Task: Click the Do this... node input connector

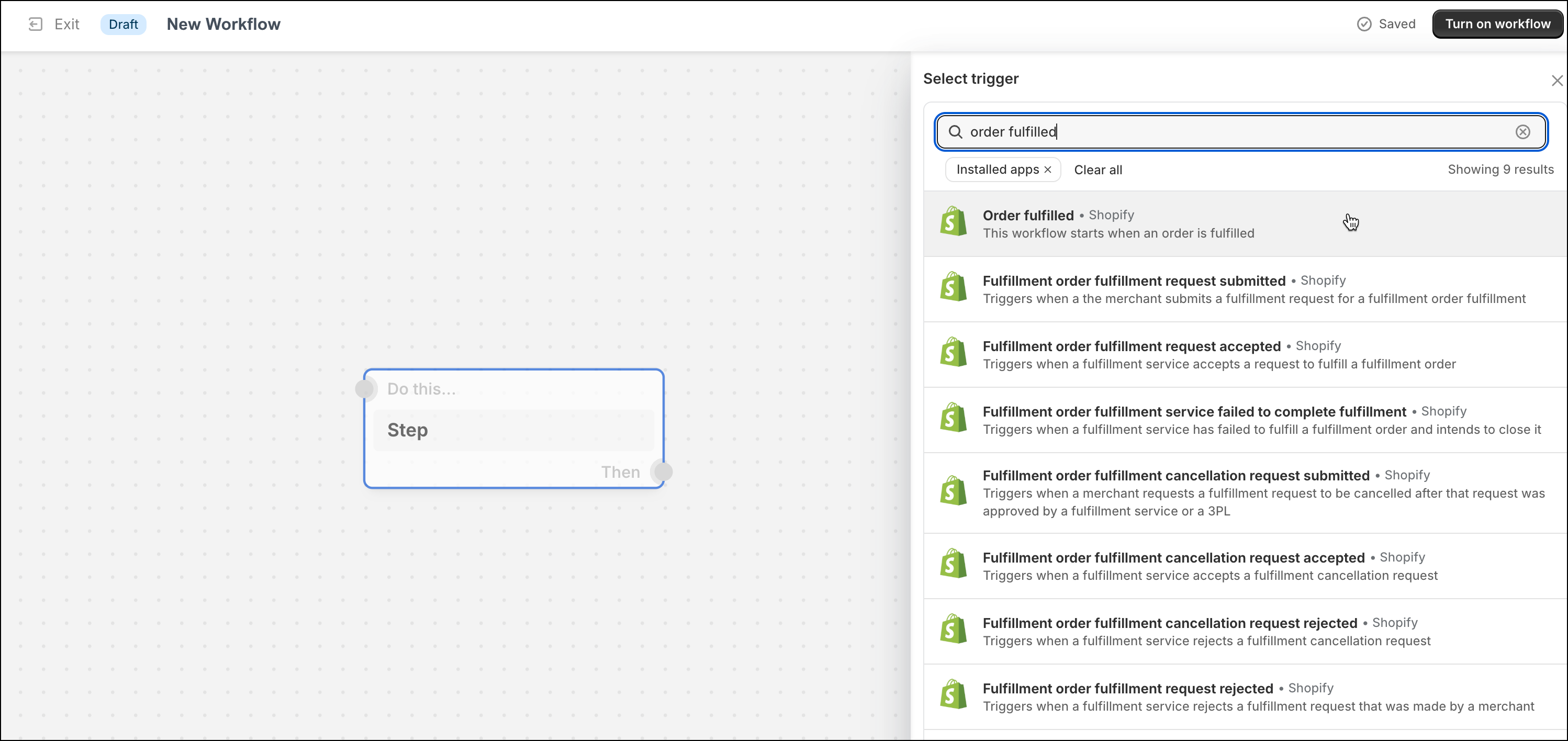Action: tap(365, 389)
